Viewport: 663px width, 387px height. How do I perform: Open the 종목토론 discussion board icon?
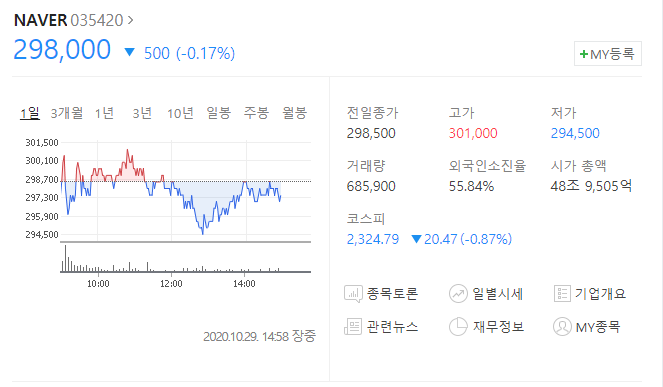pyautogui.click(x=353, y=294)
